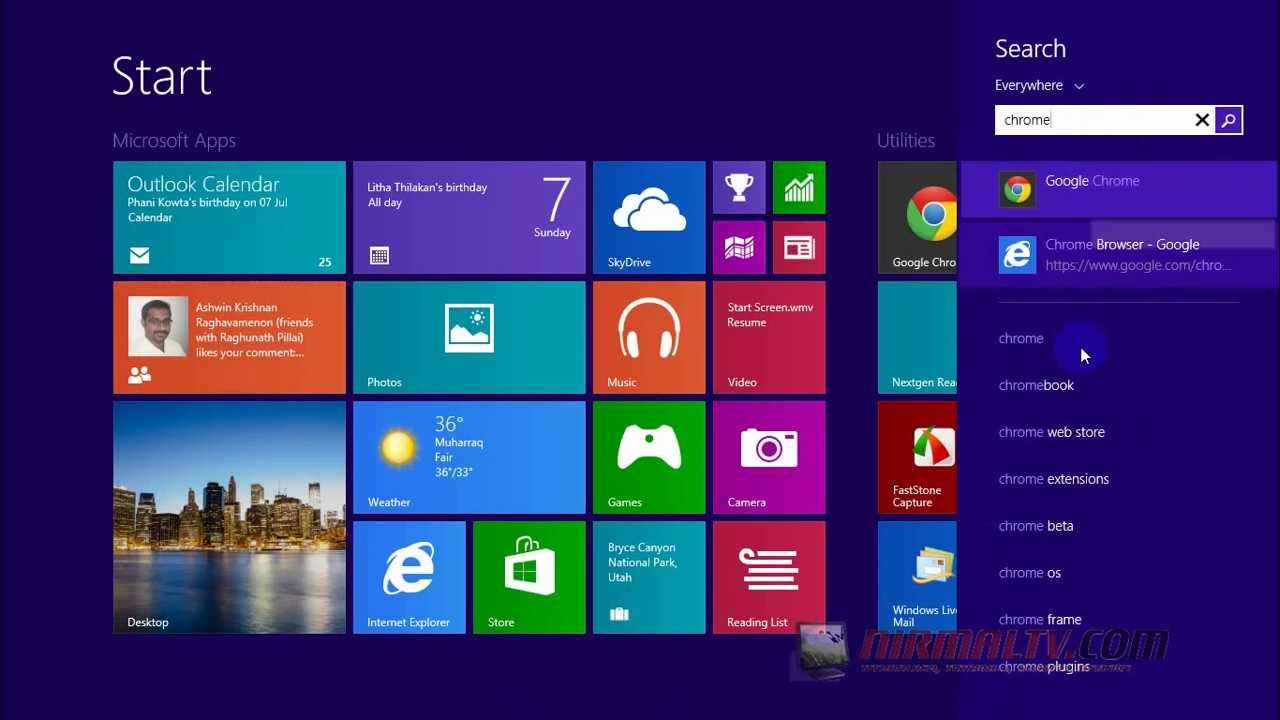Choose the 'chrome frame' suggestion
Viewport: 1280px width, 720px height.
(1040, 620)
